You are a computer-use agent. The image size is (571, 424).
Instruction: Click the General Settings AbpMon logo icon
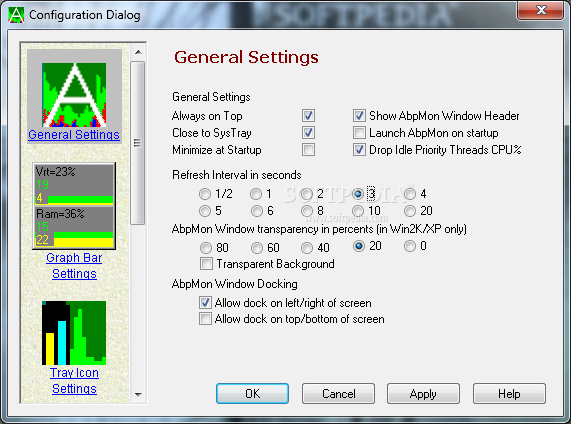74,95
